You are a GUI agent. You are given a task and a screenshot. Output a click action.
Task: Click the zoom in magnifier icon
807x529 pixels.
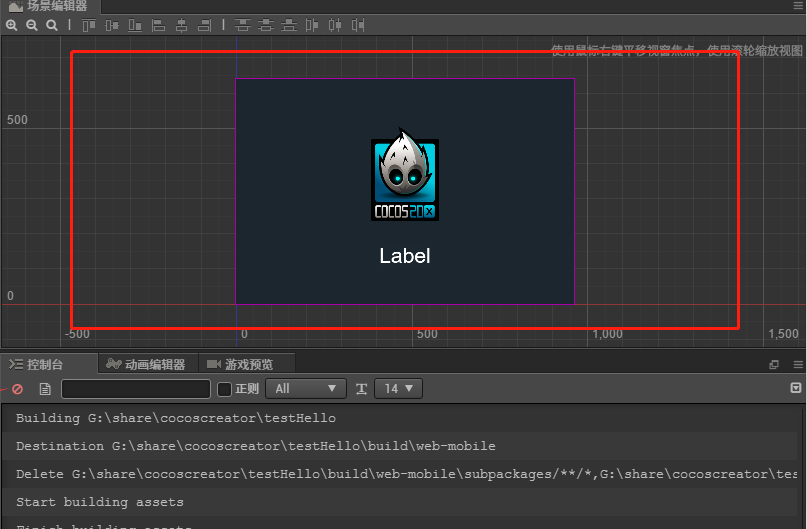coord(12,25)
